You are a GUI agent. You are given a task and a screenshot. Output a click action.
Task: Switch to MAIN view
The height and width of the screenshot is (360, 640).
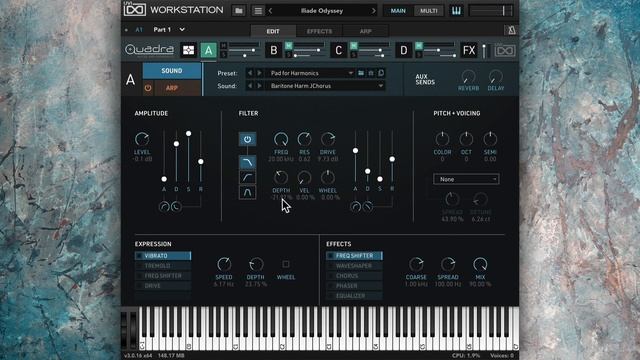tap(398, 11)
